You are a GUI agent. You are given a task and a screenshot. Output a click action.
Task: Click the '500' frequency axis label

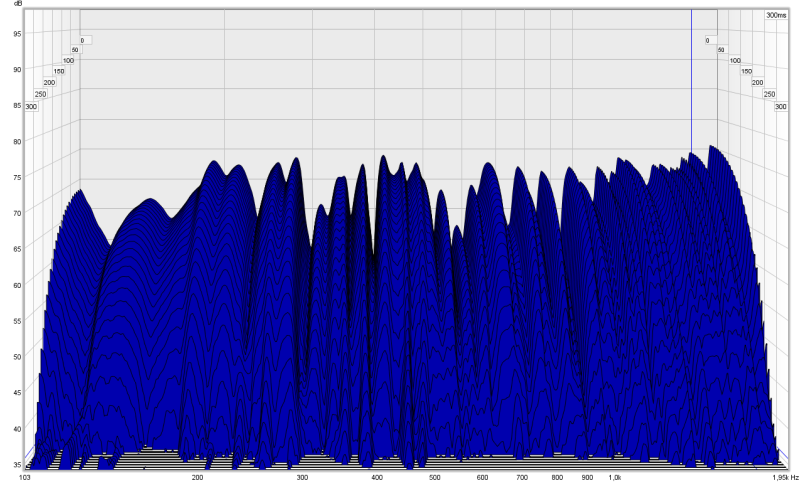coord(434,478)
